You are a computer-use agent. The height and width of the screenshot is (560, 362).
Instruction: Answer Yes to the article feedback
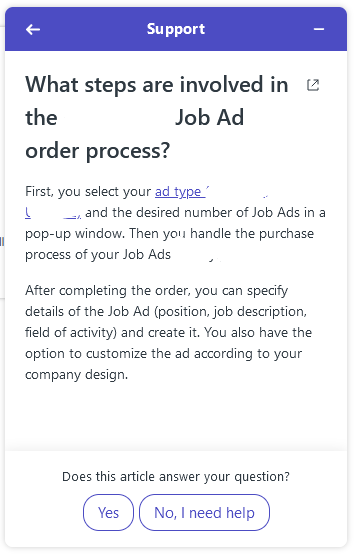pyautogui.click(x=109, y=512)
